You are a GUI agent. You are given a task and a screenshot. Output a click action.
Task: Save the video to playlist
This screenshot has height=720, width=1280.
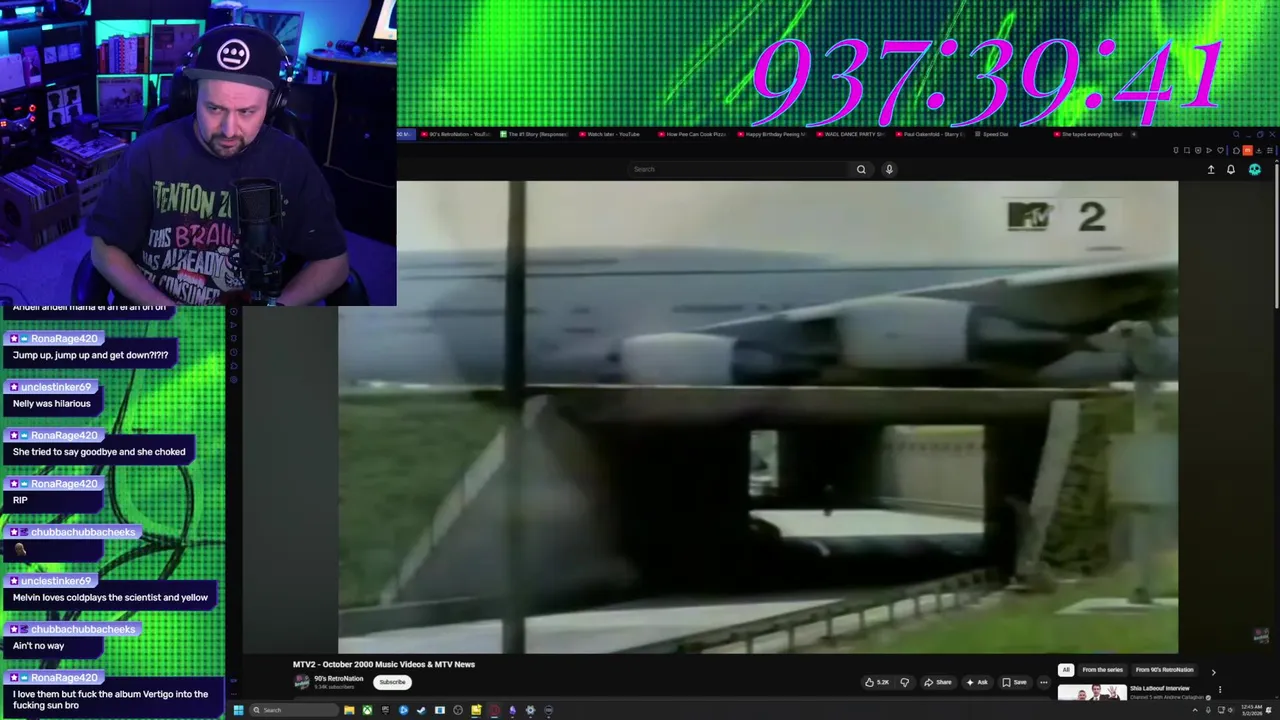coord(1014,682)
